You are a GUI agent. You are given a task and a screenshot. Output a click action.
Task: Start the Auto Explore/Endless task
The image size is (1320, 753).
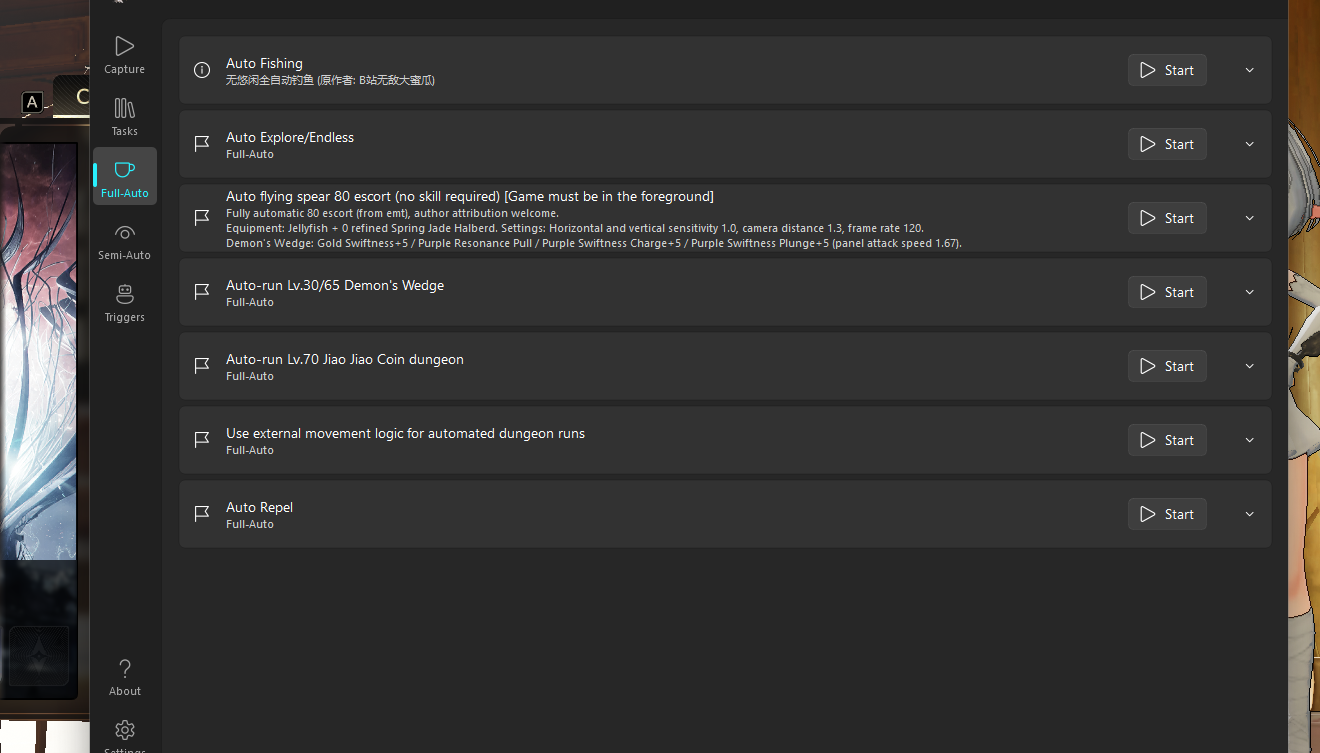1167,144
